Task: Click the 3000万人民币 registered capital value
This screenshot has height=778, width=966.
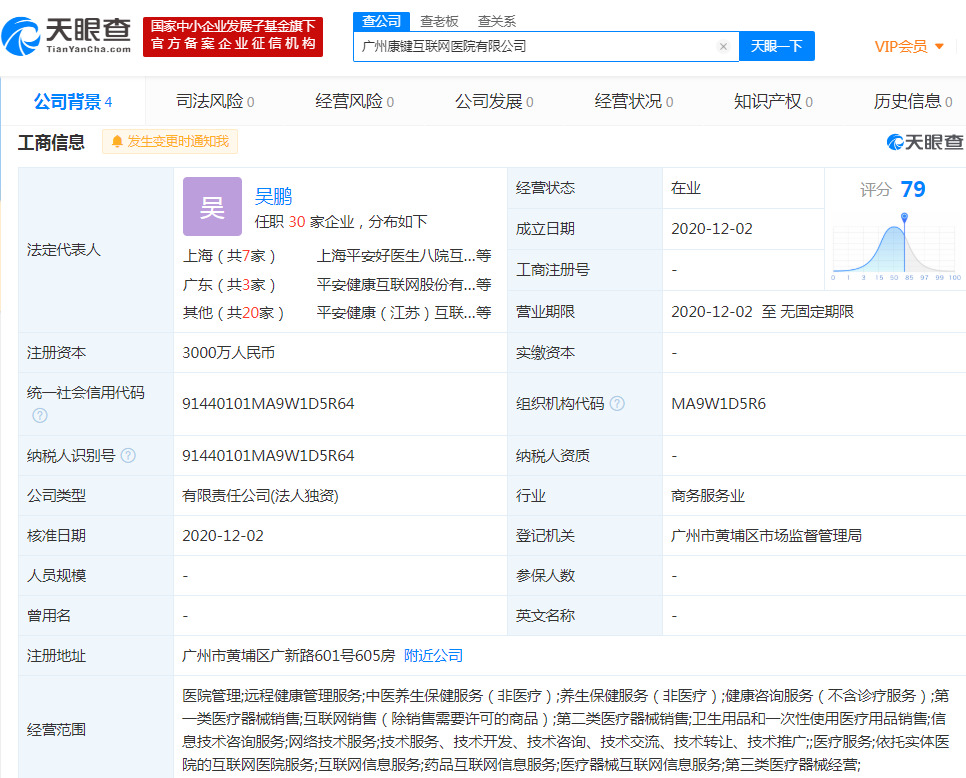Action: (229, 352)
